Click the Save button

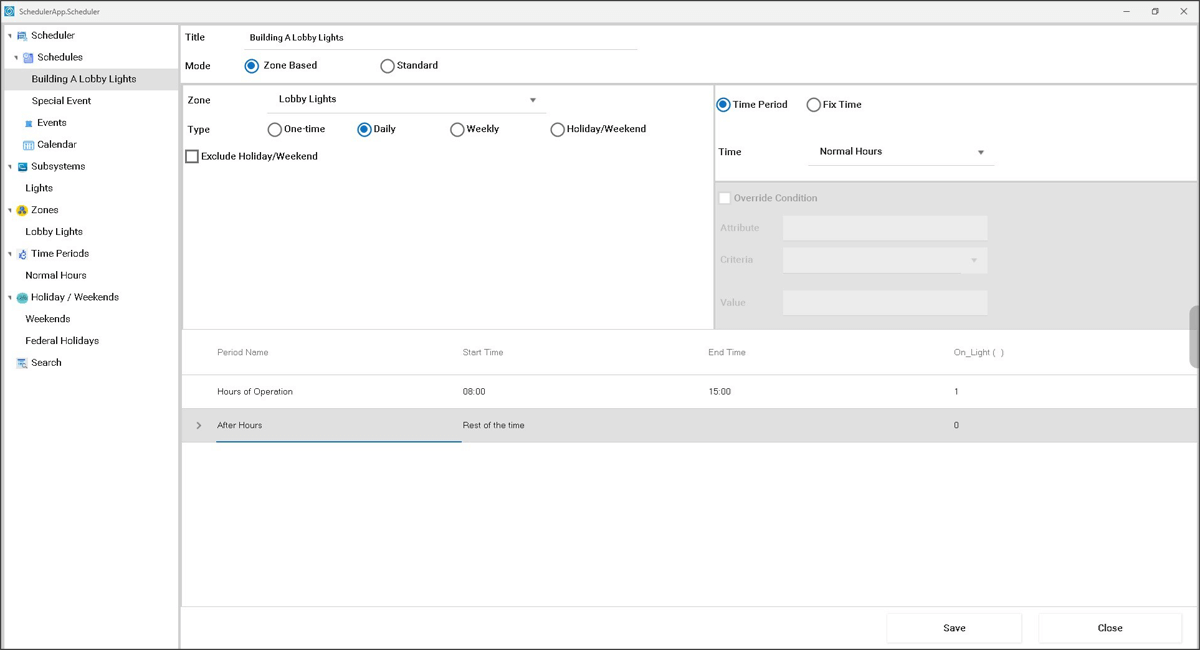tap(954, 628)
